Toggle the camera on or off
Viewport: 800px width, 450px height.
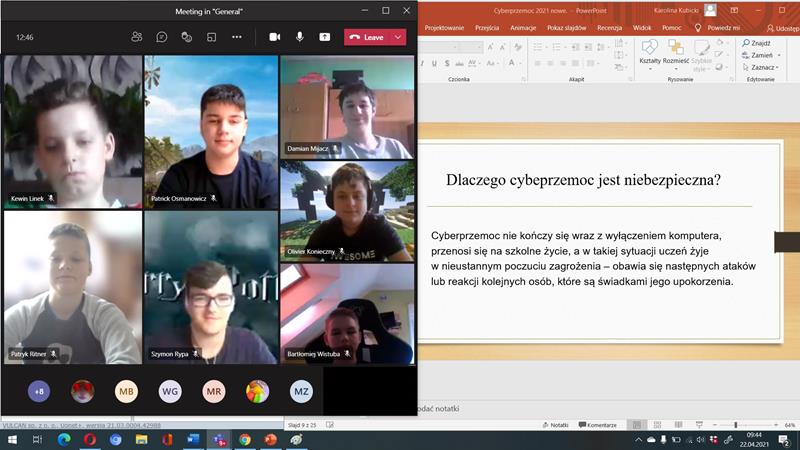(275, 37)
